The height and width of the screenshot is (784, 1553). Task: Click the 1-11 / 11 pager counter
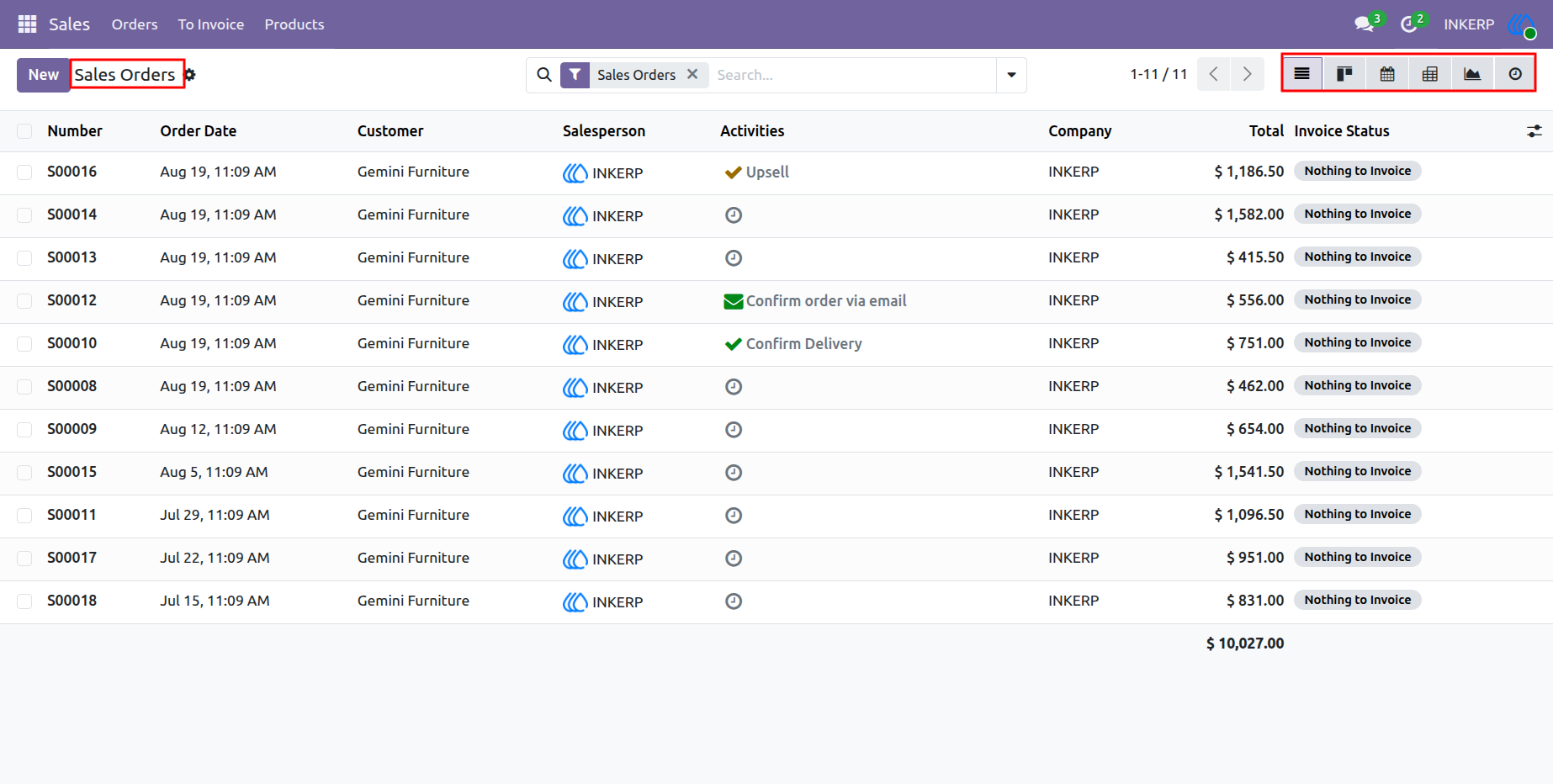[1158, 74]
